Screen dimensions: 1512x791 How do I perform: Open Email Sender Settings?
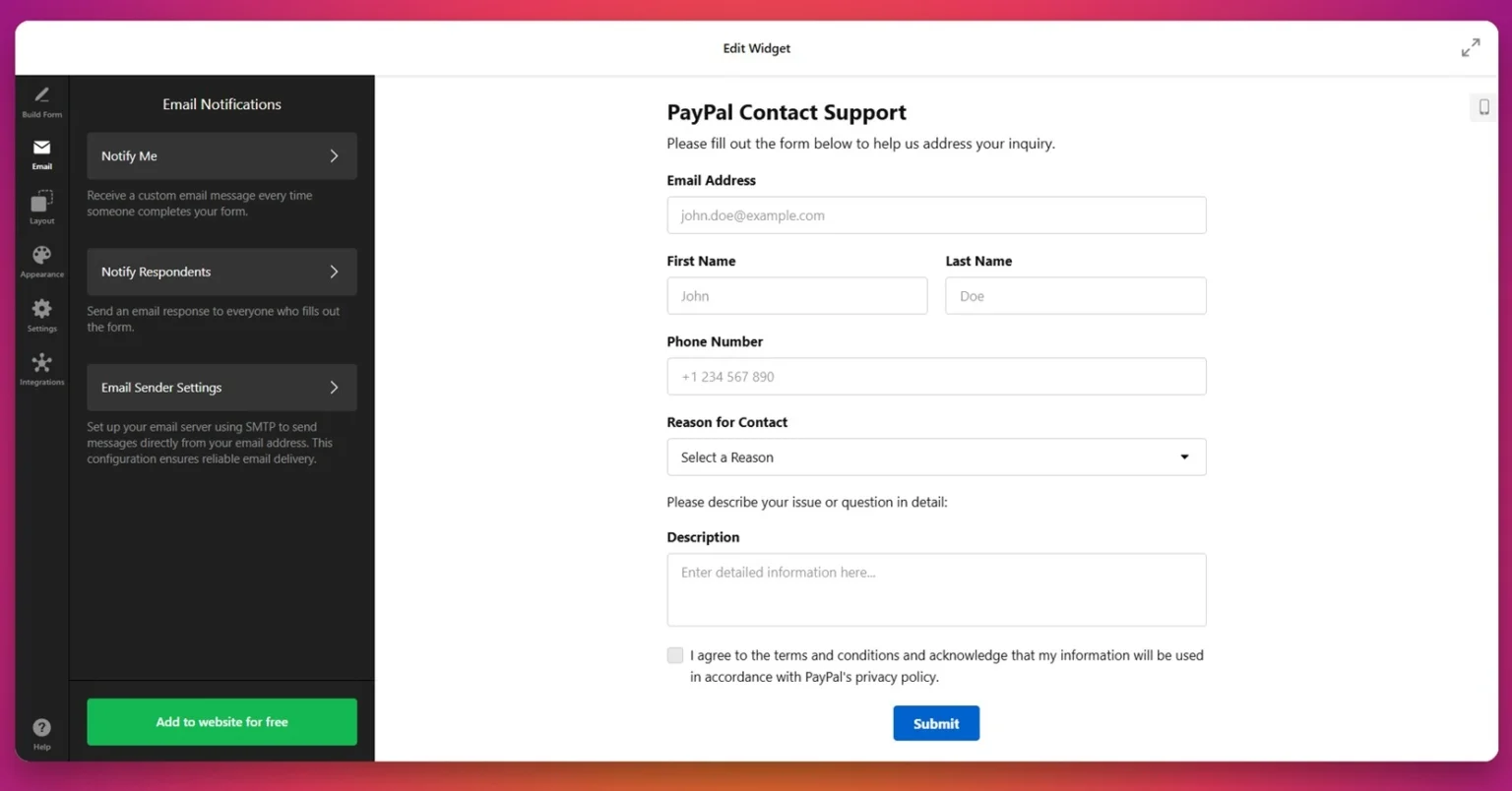[x=220, y=387]
